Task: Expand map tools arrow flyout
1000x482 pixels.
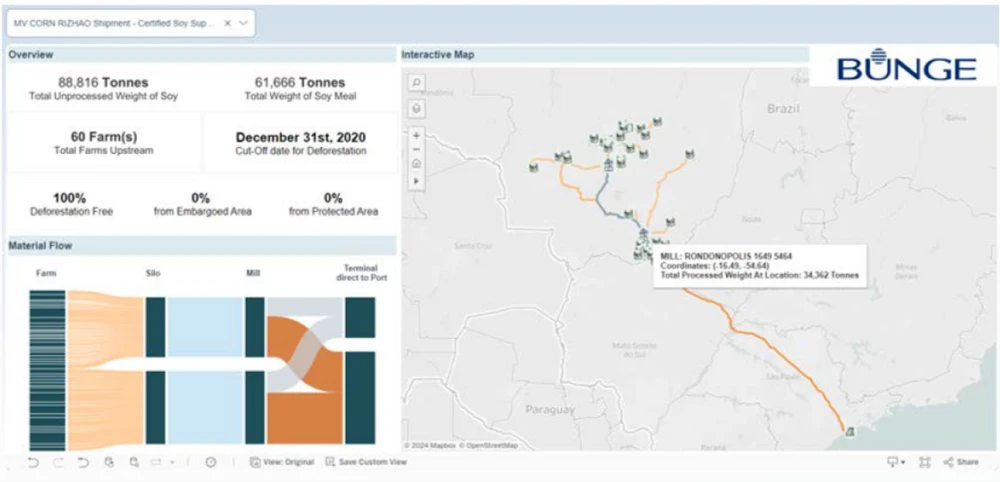Action: tap(416, 180)
